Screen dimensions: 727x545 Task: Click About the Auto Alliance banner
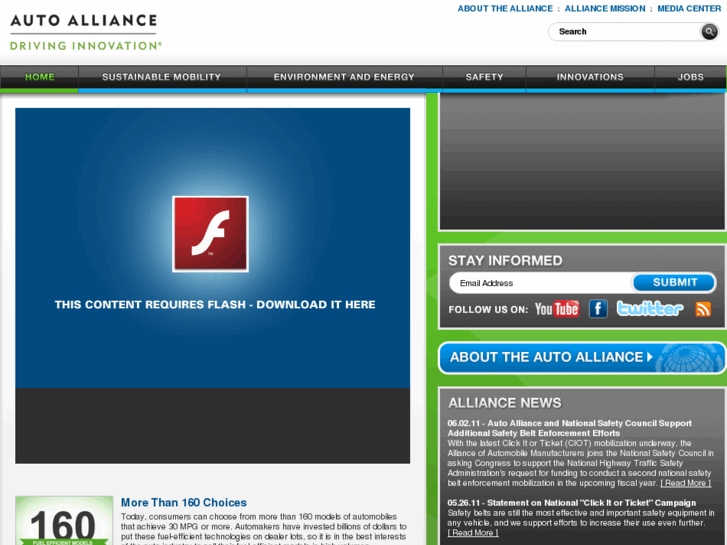click(x=582, y=357)
